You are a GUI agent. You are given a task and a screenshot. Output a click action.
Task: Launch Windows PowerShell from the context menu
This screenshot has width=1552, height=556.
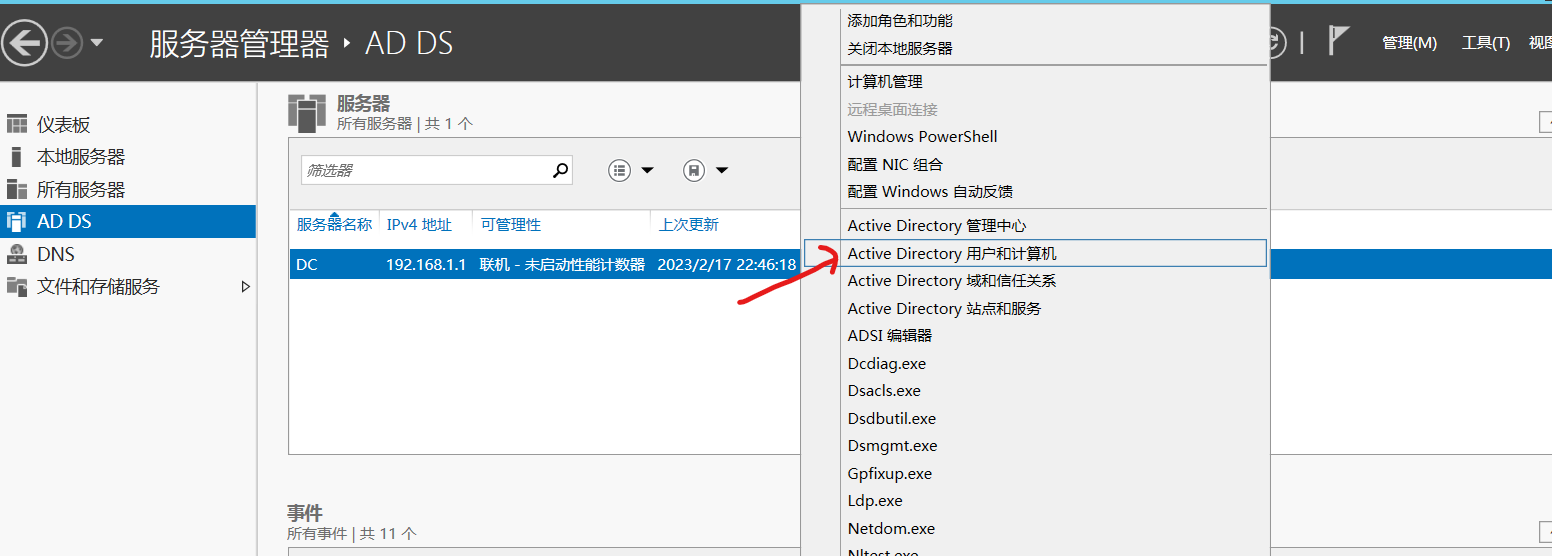[922, 137]
